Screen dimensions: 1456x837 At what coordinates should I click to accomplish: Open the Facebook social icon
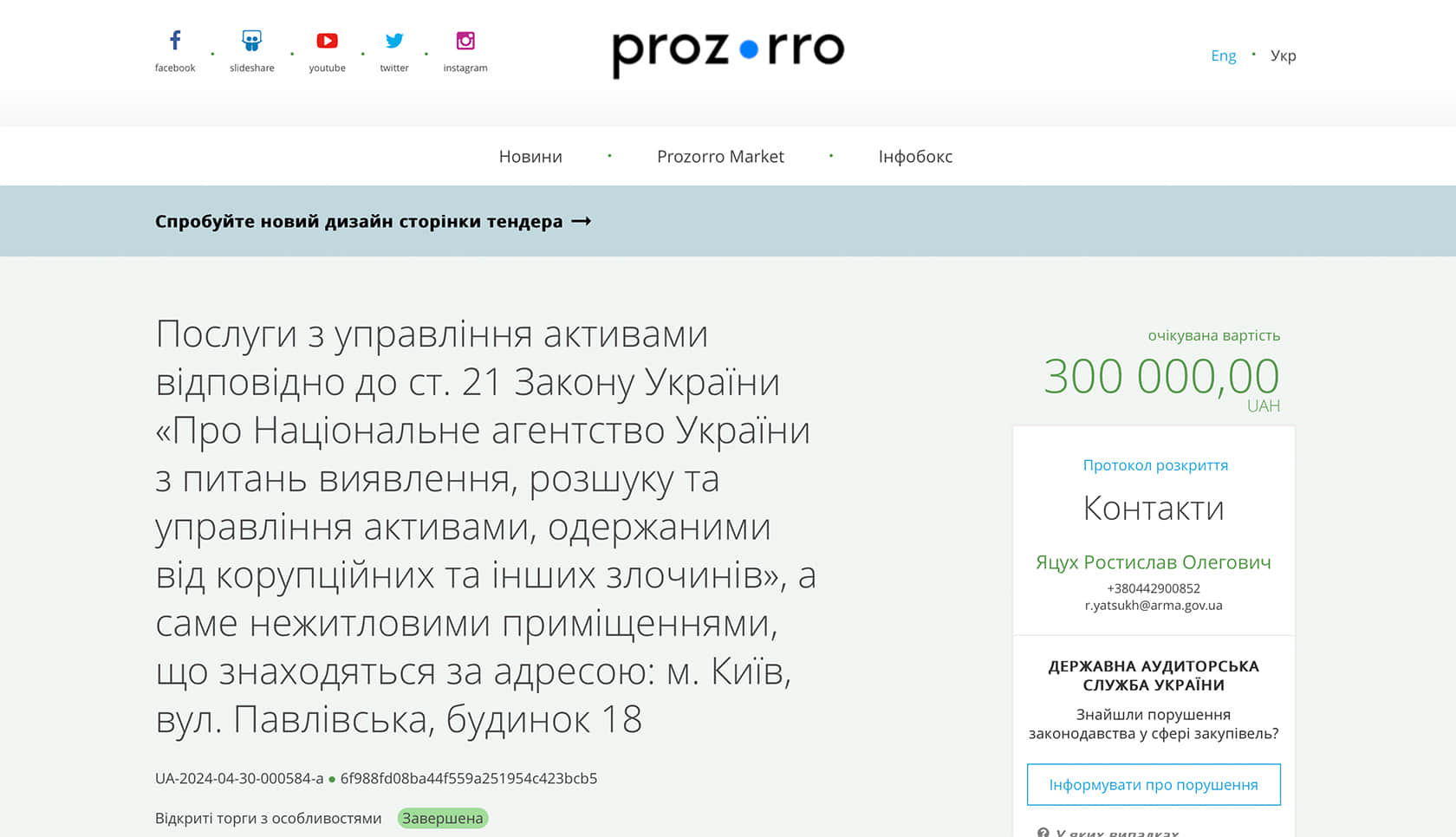point(175,41)
